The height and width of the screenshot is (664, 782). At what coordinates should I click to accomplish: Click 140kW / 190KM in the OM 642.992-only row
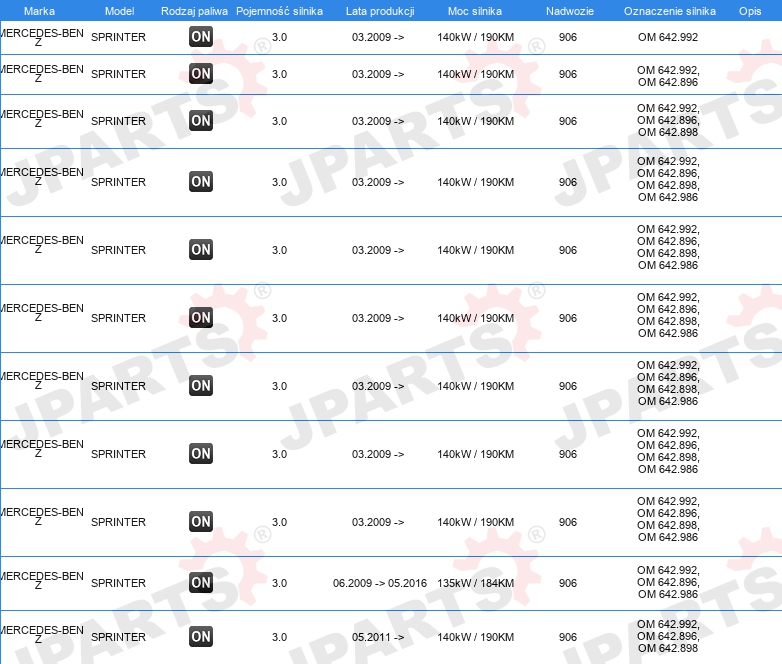[476, 37]
